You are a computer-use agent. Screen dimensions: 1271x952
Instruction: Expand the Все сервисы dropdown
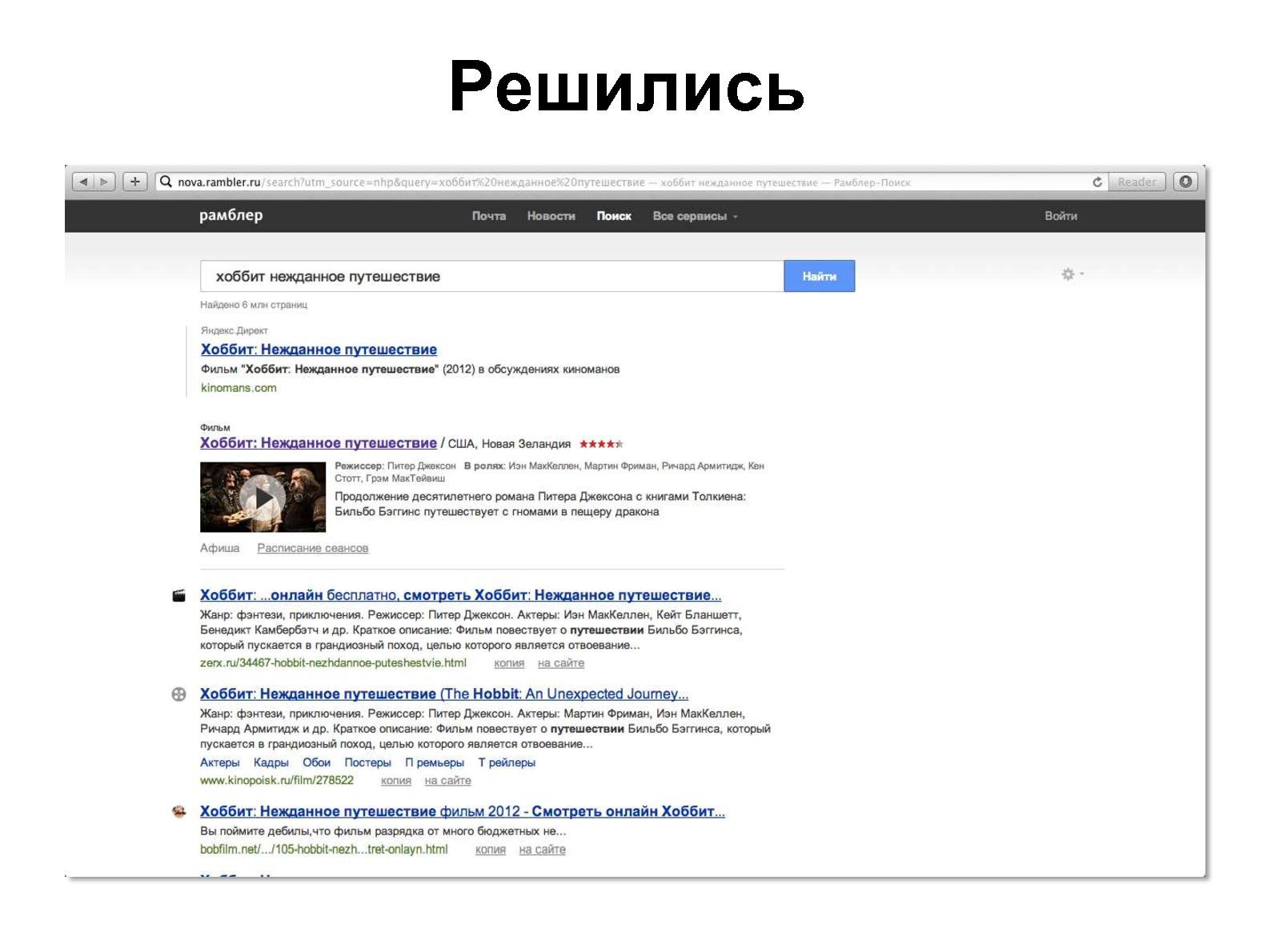(x=695, y=216)
